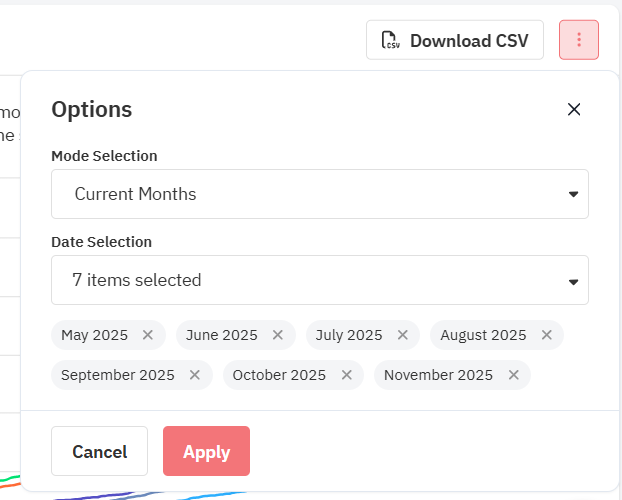Select the 'Current Months' field text
The width and height of the screenshot is (622, 500).
(x=135, y=194)
